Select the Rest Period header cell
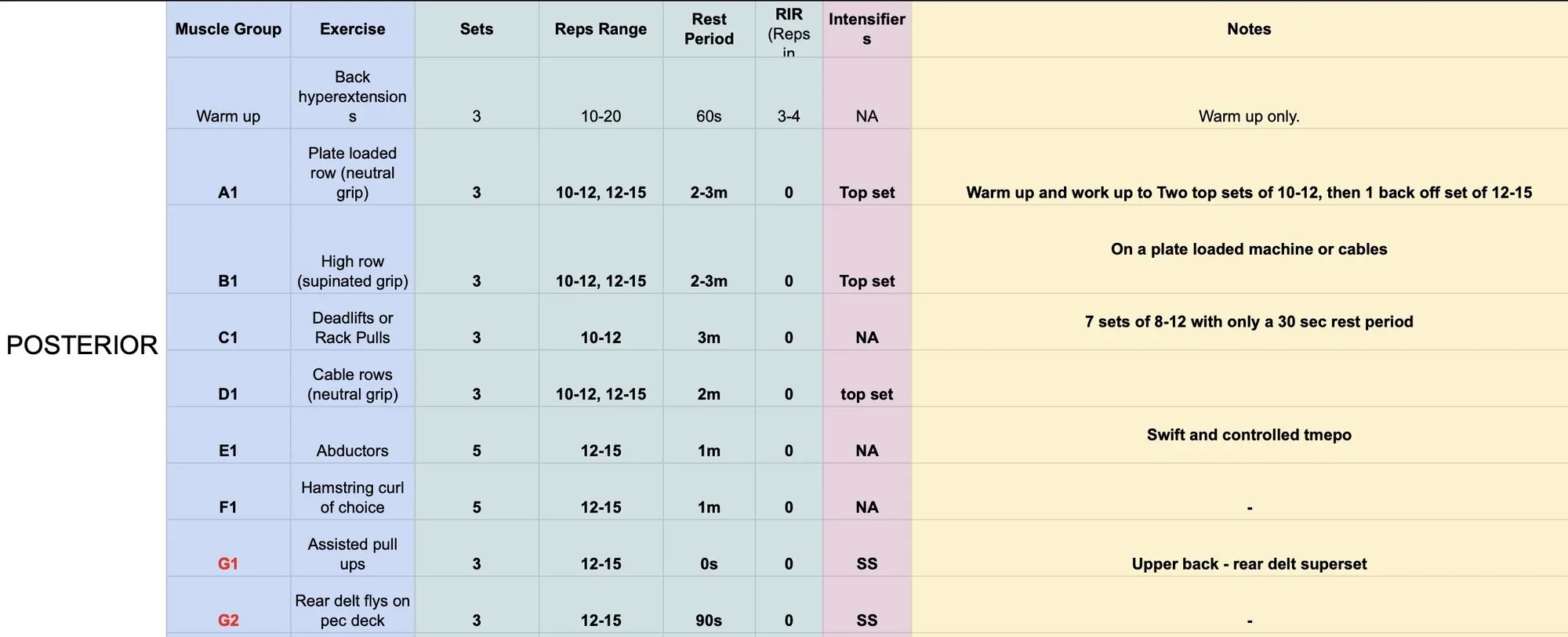 point(709,29)
